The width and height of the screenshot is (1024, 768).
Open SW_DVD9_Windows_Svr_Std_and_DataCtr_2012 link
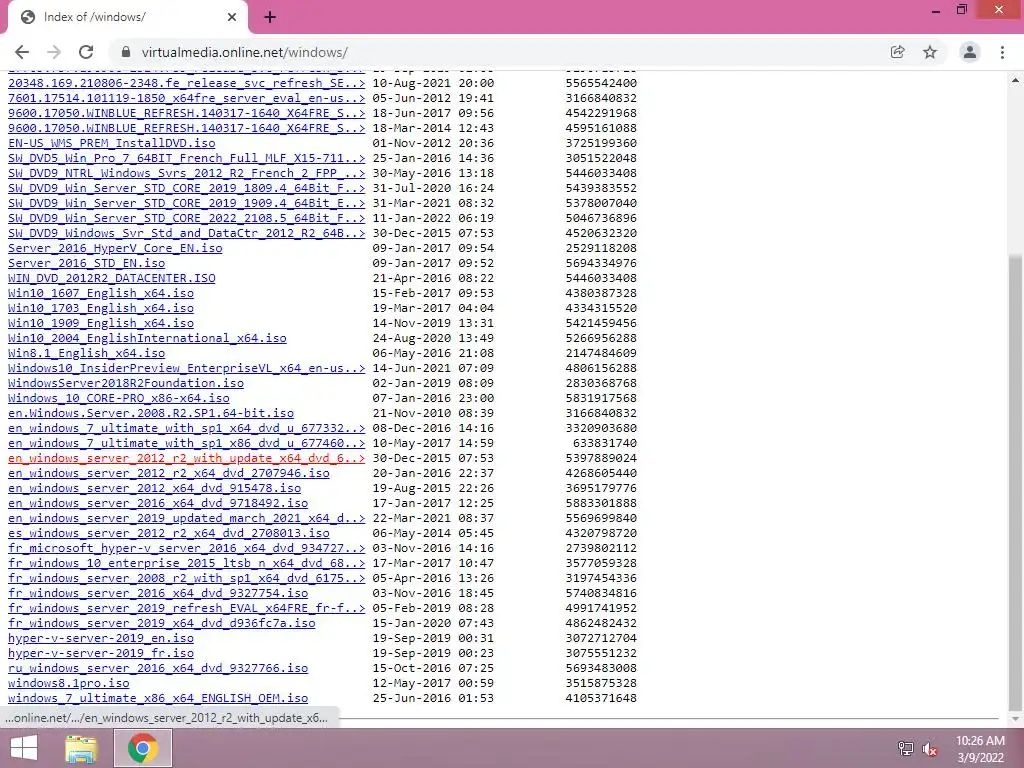click(x=187, y=233)
